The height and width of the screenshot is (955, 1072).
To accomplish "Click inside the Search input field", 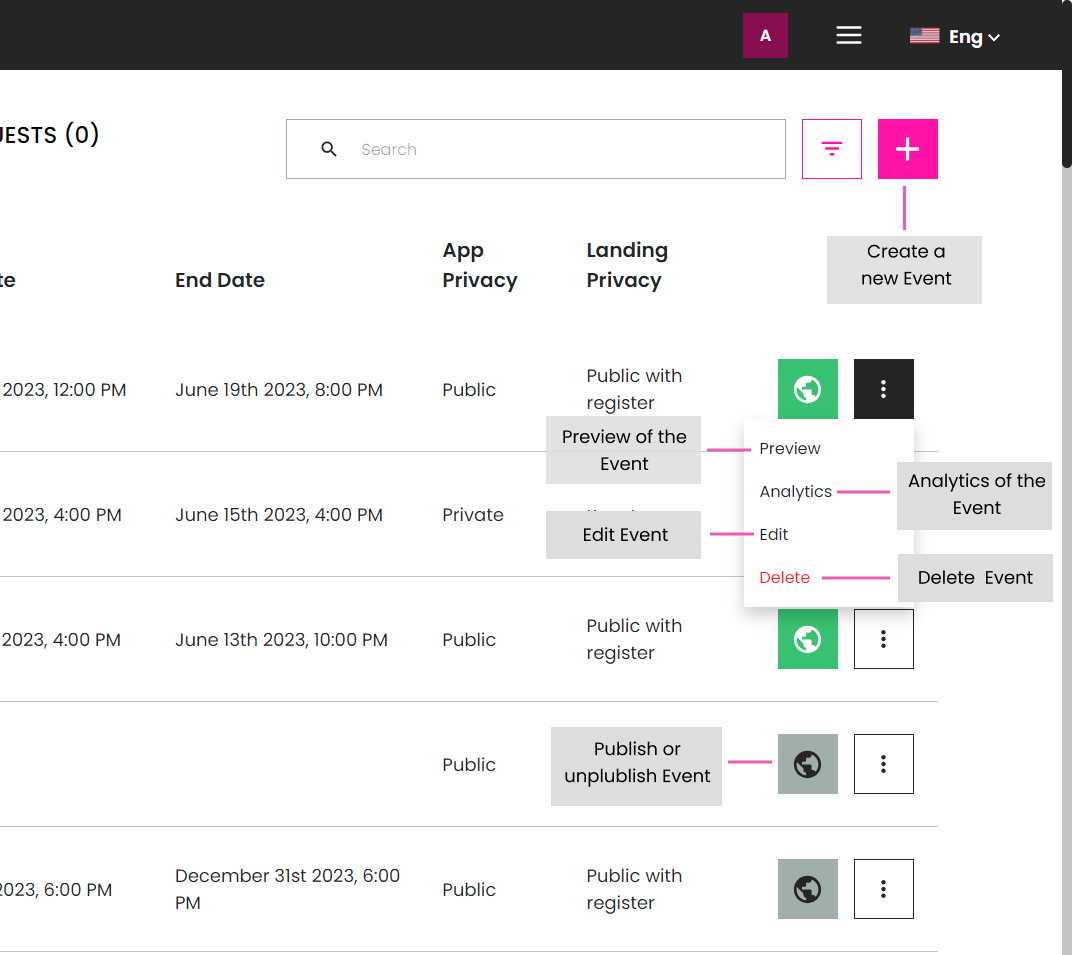I will (535, 149).
